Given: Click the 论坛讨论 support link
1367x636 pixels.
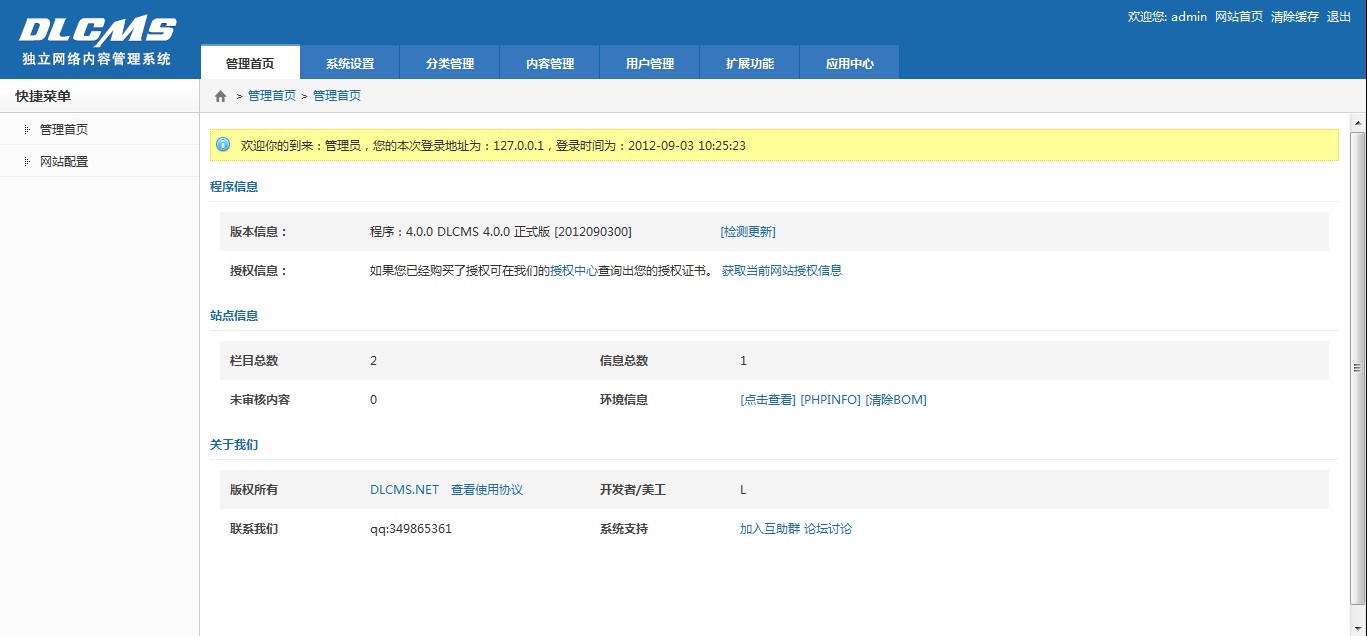Looking at the screenshot, I should click(828, 529).
